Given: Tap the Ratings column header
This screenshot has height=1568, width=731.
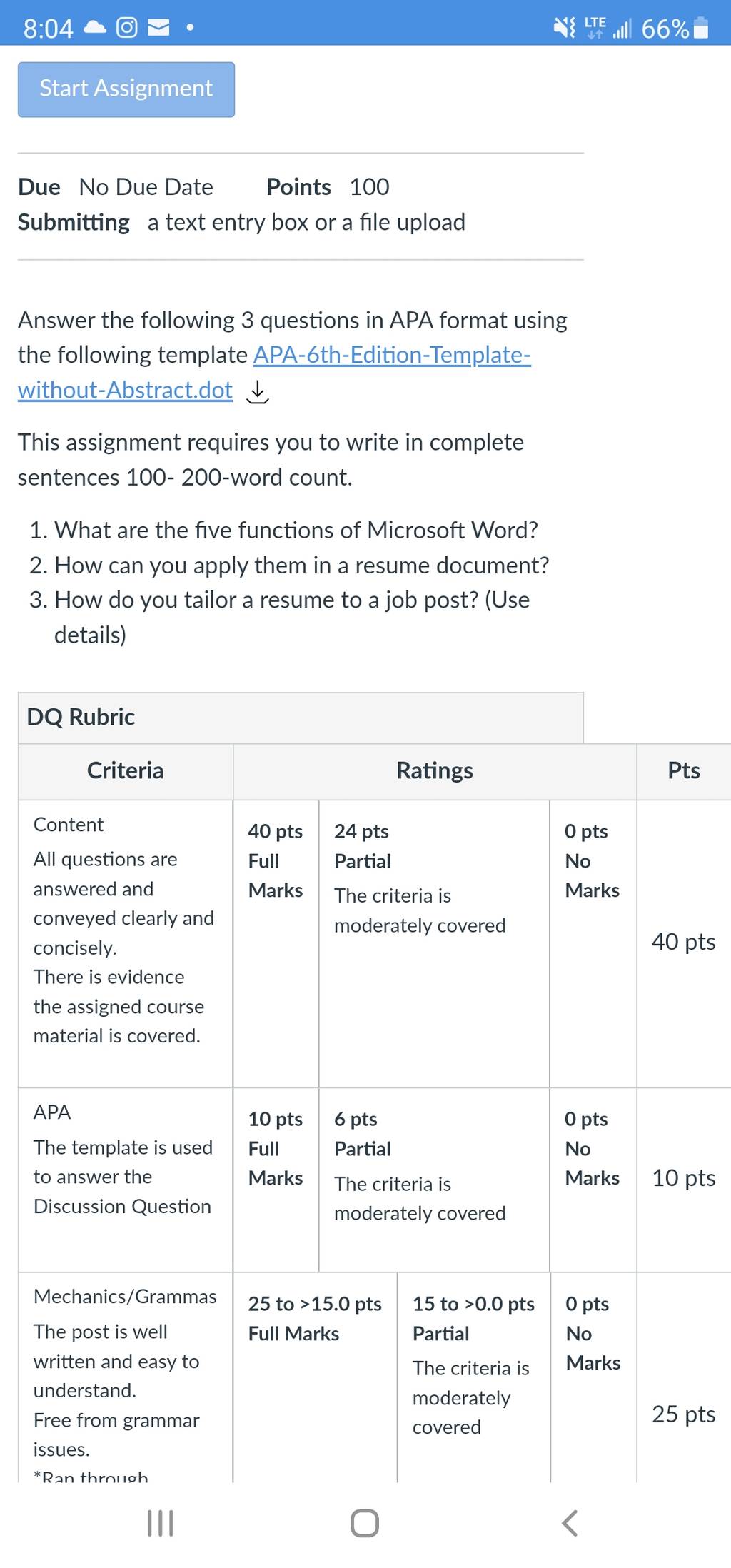Looking at the screenshot, I should tap(435, 771).
